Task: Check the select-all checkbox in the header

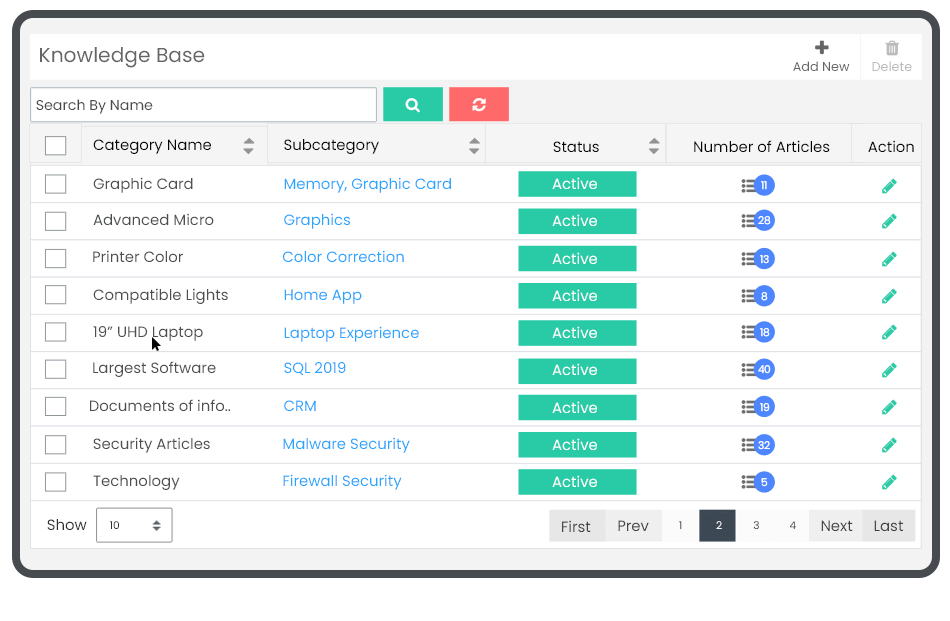Action: click(55, 144)
